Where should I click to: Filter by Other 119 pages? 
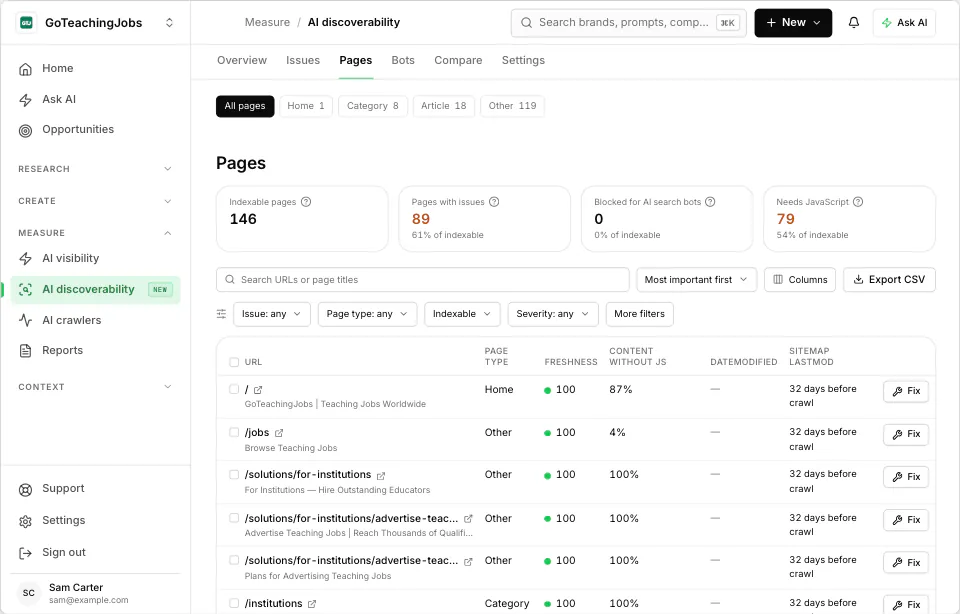(x=512, y=106)
